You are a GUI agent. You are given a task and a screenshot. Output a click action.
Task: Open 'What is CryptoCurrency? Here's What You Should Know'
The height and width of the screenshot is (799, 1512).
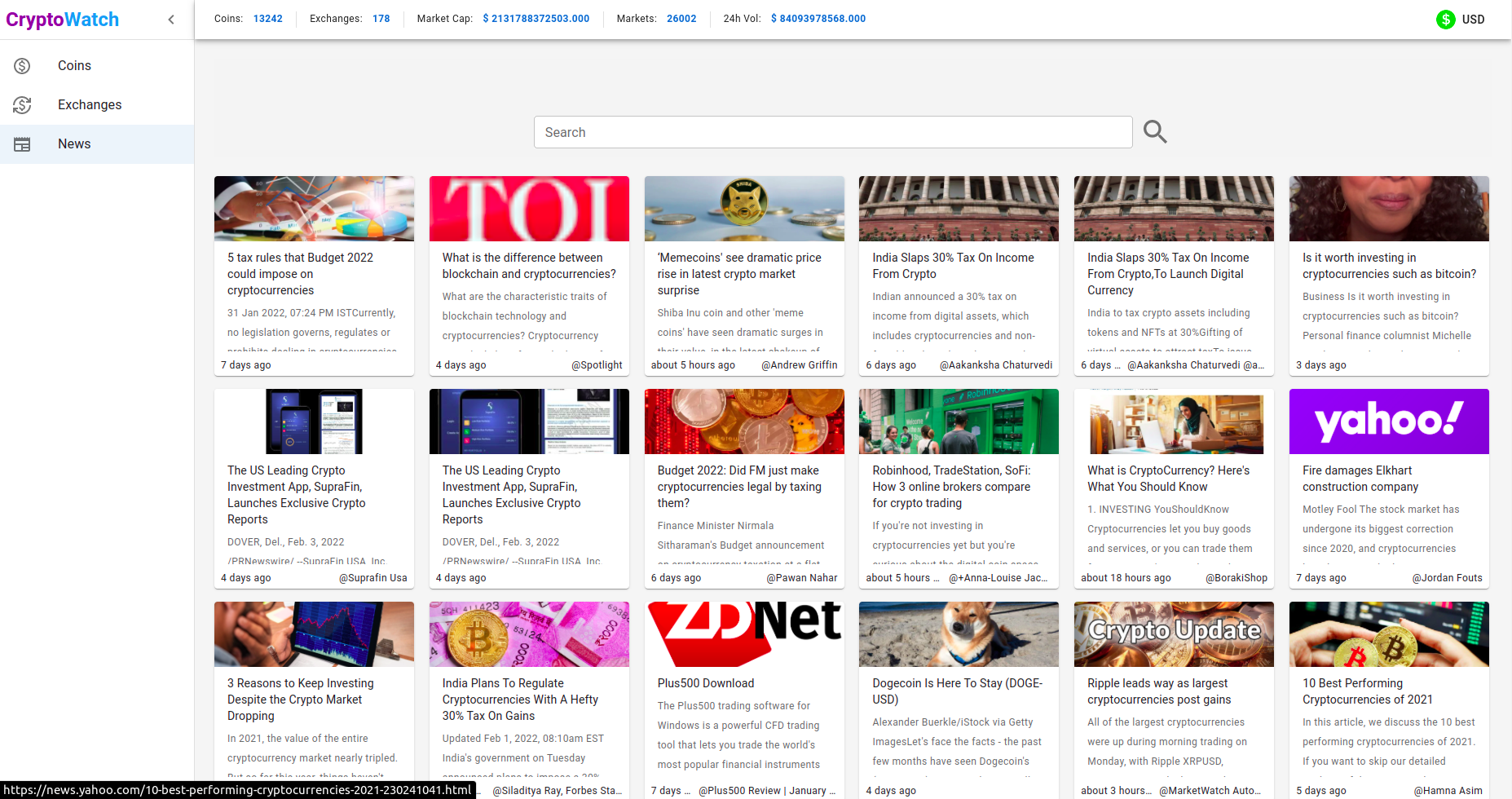(1168, 479)
